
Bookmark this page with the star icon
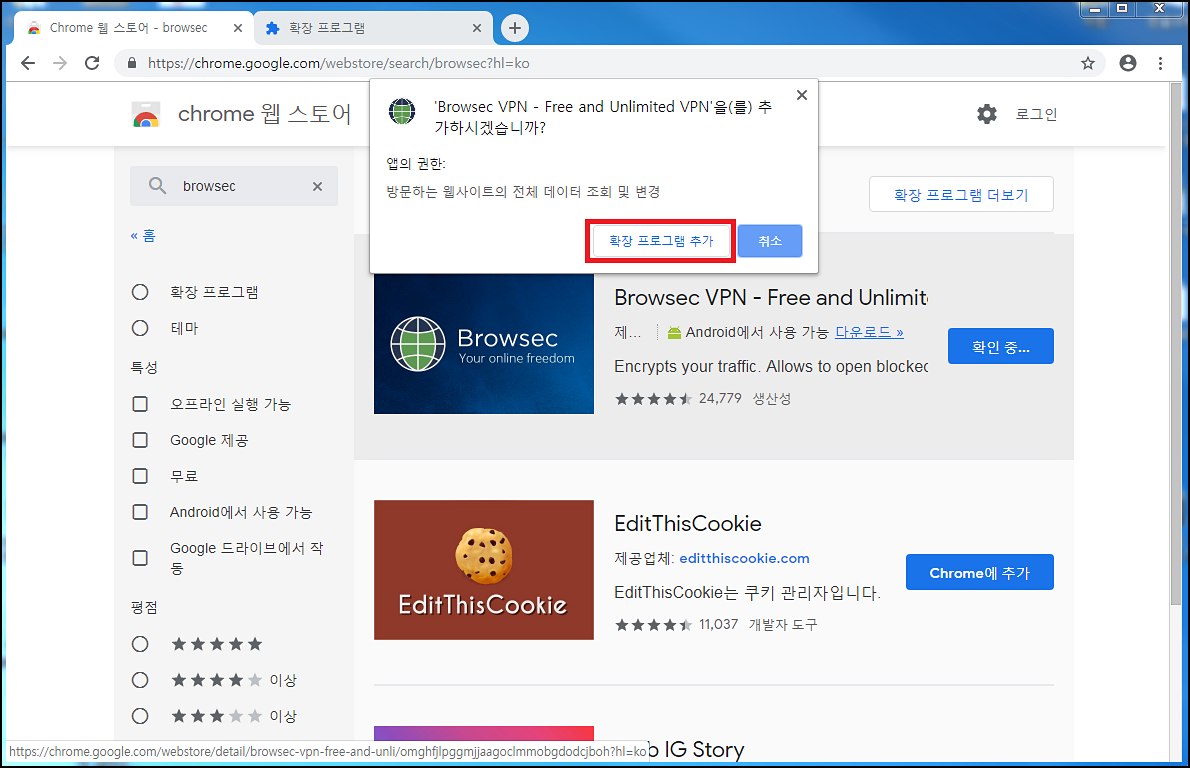(x=1088, y=63)
